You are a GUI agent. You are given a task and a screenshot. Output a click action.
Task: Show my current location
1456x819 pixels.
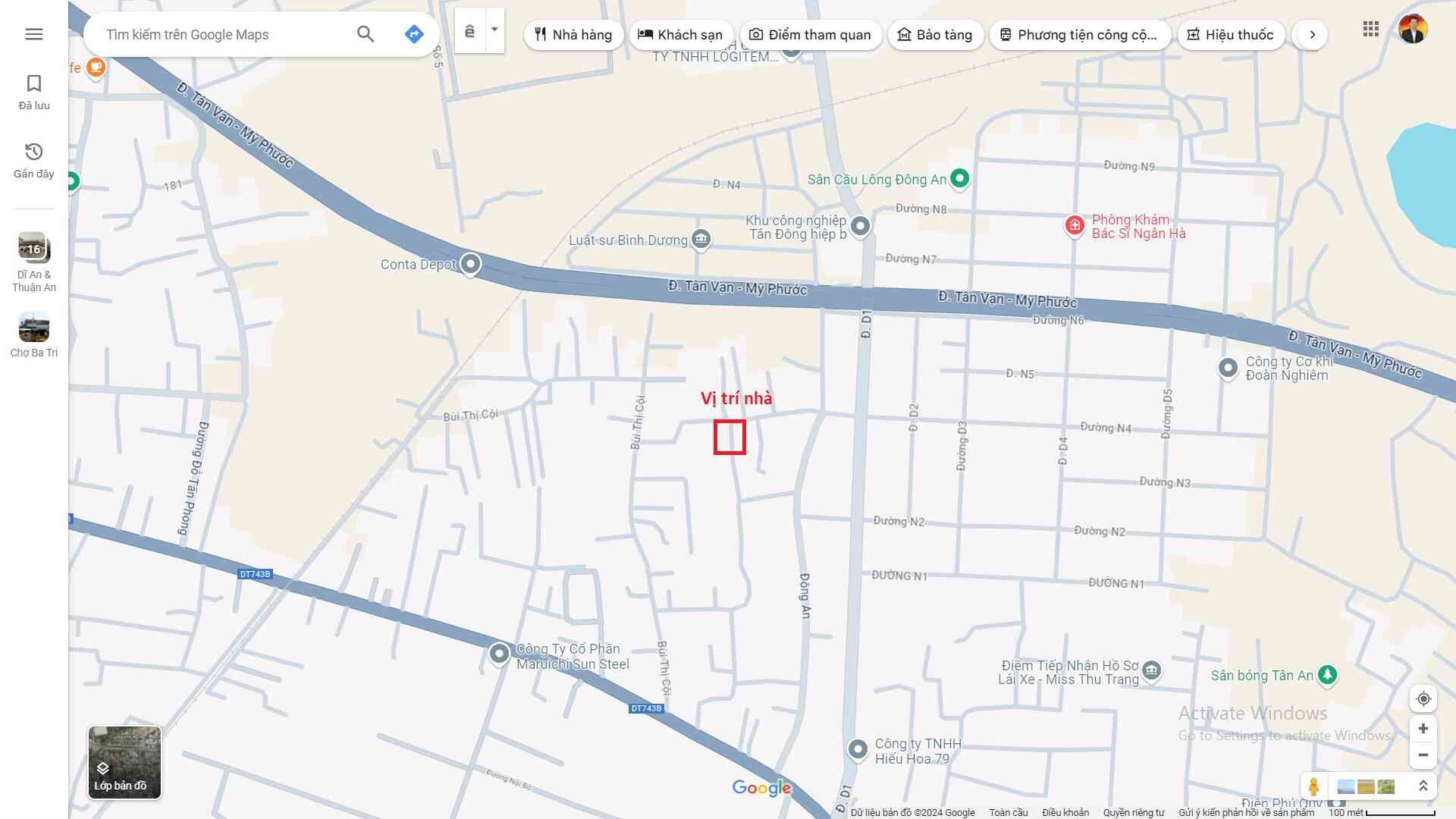tap(1423, 698)
